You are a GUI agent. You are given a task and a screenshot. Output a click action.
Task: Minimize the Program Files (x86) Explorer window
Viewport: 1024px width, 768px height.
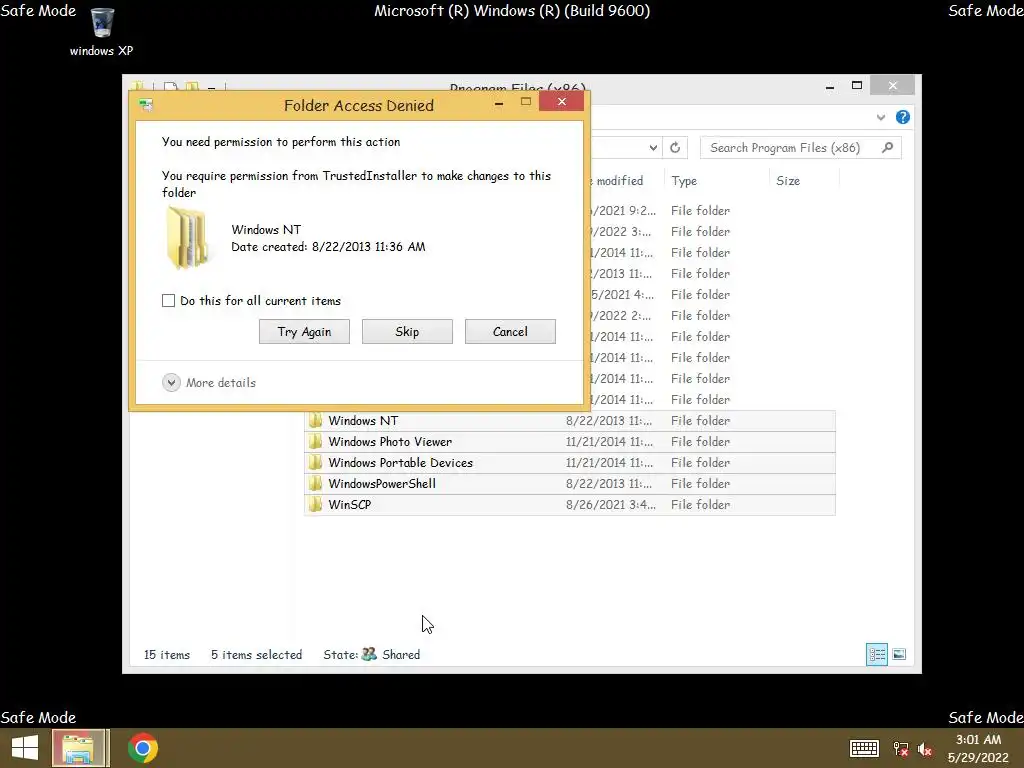pos(830,86)
